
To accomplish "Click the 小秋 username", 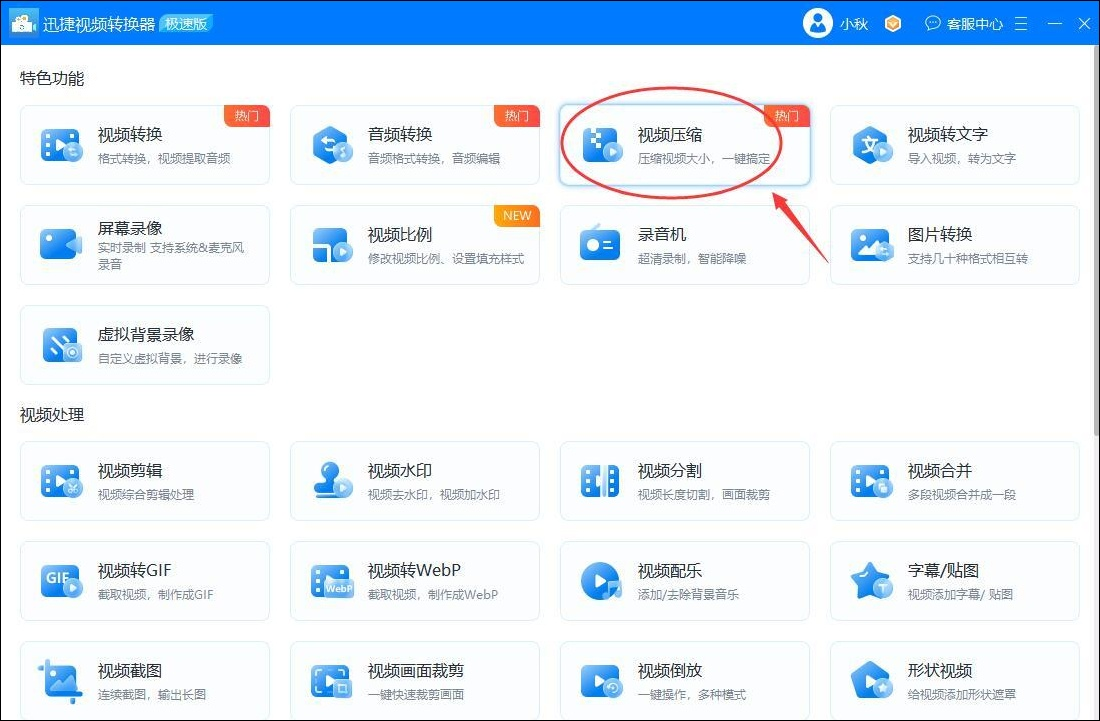I will [854, 24].
